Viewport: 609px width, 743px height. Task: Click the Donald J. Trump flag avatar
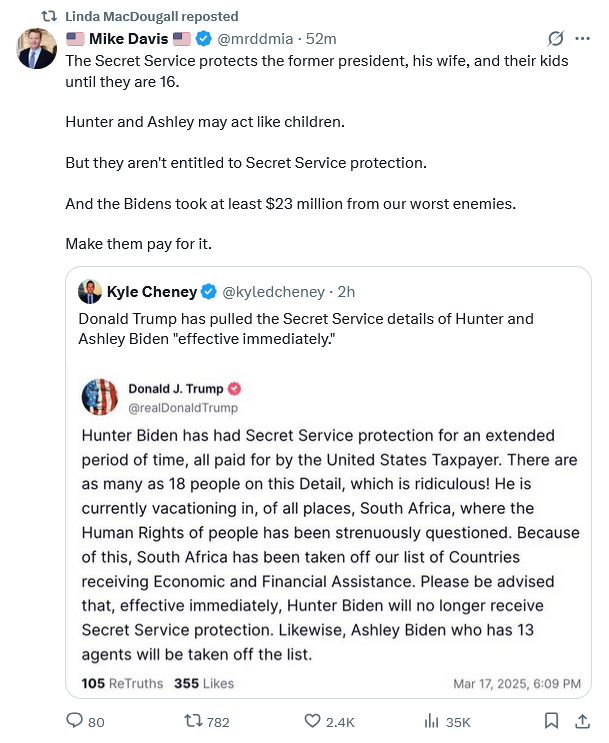tap(100, 397)
